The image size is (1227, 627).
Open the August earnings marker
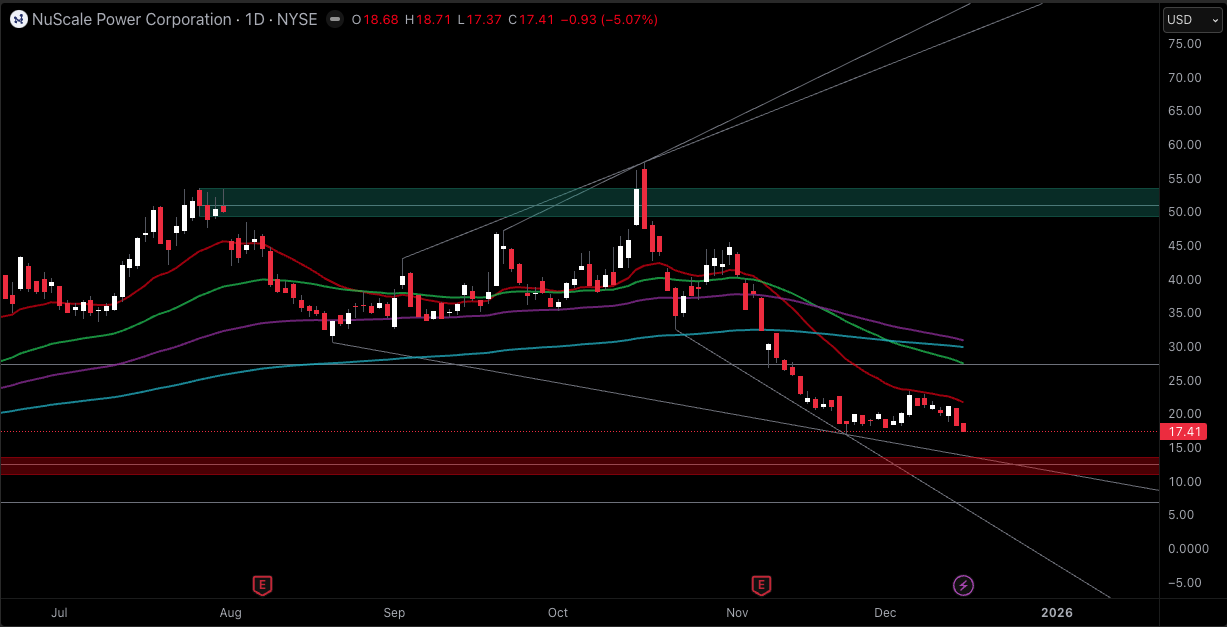262,584
